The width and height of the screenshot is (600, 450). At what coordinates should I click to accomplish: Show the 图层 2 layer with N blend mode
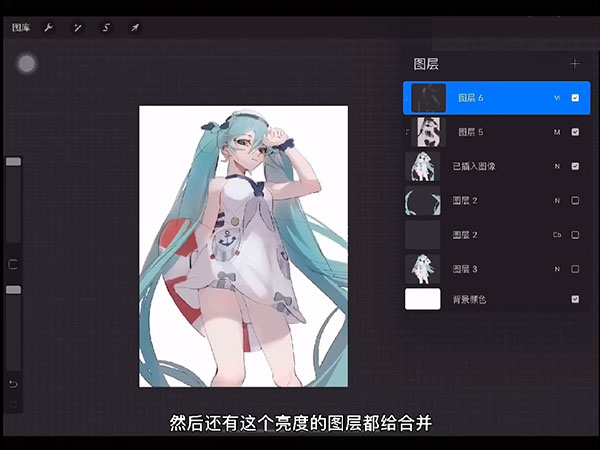[575, 201]
